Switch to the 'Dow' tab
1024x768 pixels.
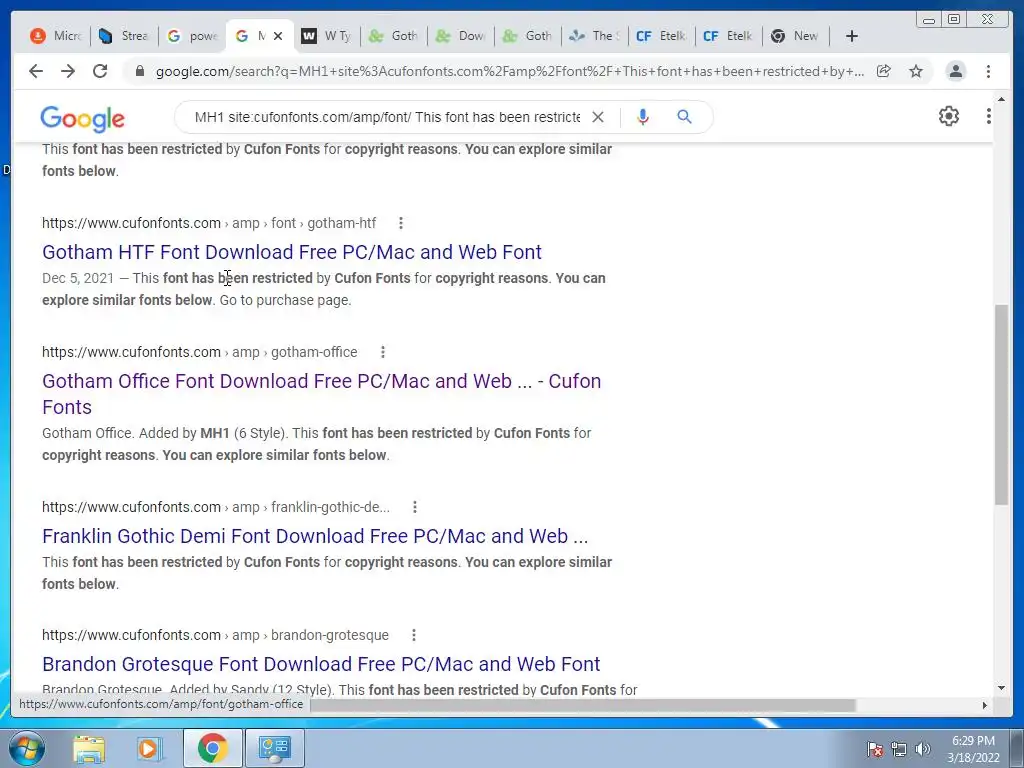coord(460,36)
